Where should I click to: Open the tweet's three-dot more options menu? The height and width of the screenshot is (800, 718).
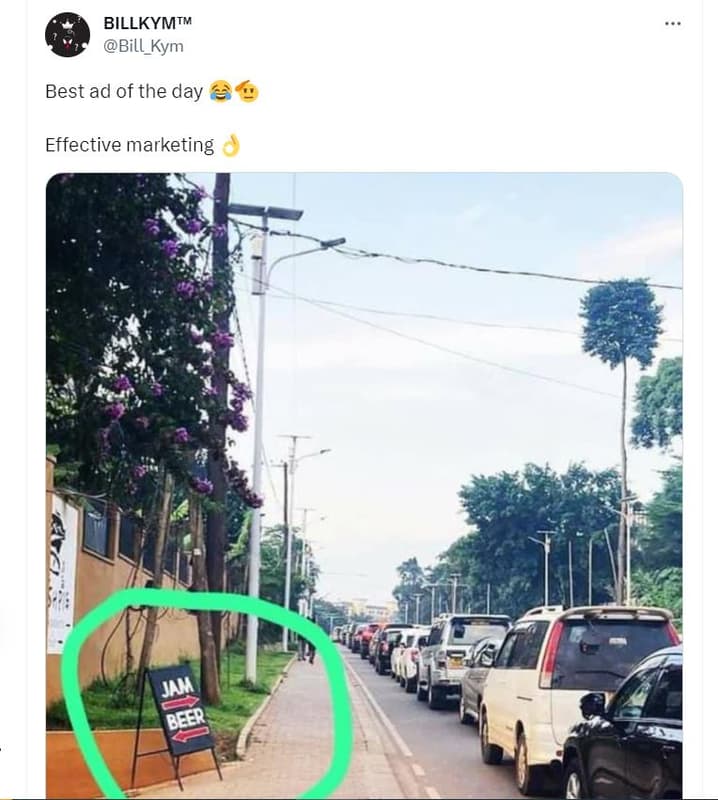(672, 23)
